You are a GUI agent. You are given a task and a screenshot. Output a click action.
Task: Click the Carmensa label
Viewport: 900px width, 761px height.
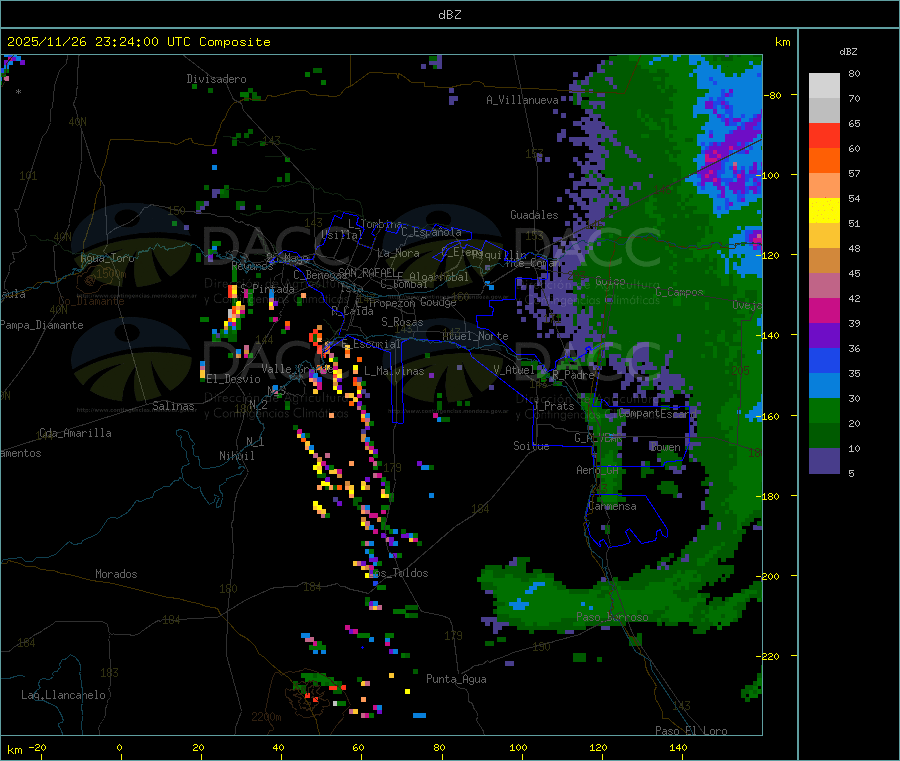pos(612,506)
